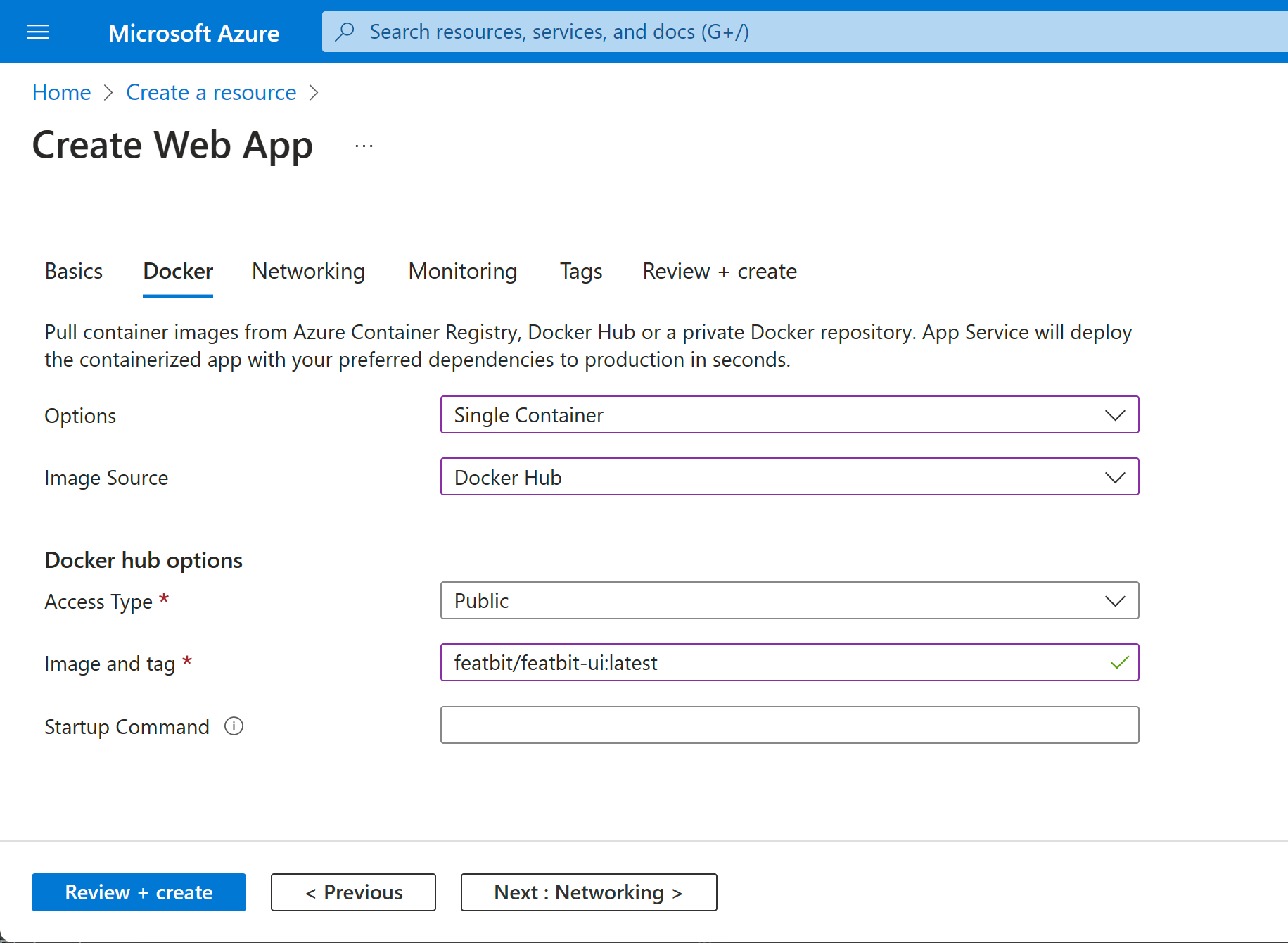Viewport: 1288px width, 943px height.
Task: Expand the Options Single Container dropdown
Action: click(789, 415)
